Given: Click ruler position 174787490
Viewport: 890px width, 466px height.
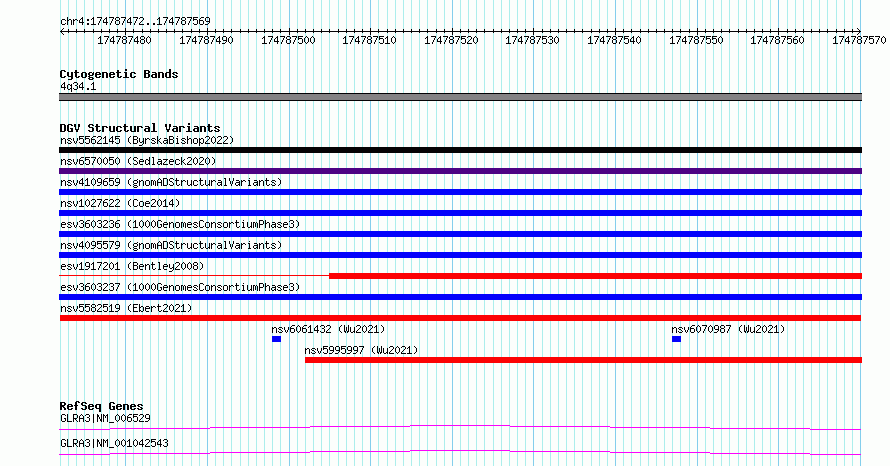Looking at the screenshot, I should 206,40.
